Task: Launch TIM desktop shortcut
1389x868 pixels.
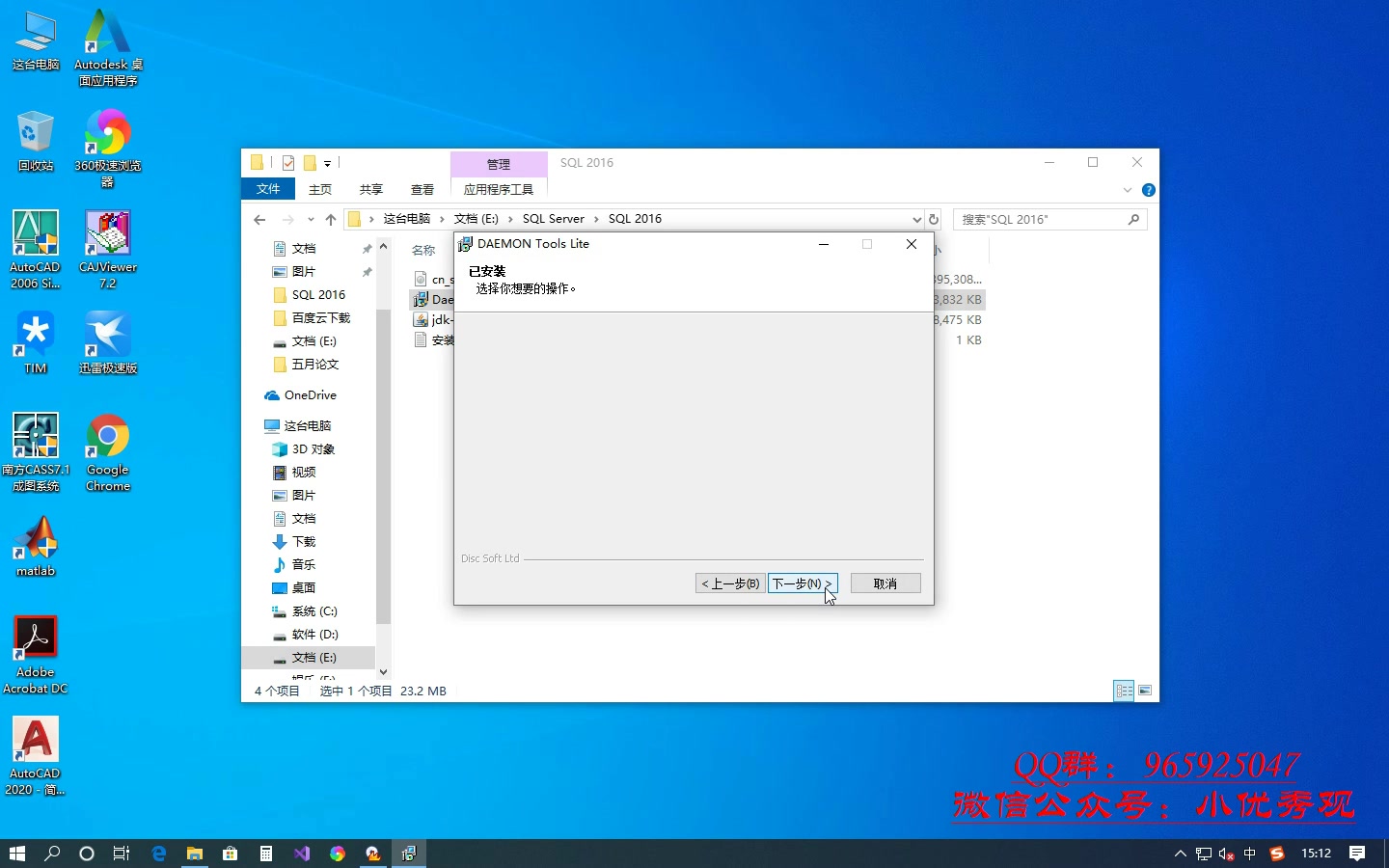Action: point(36,344)
